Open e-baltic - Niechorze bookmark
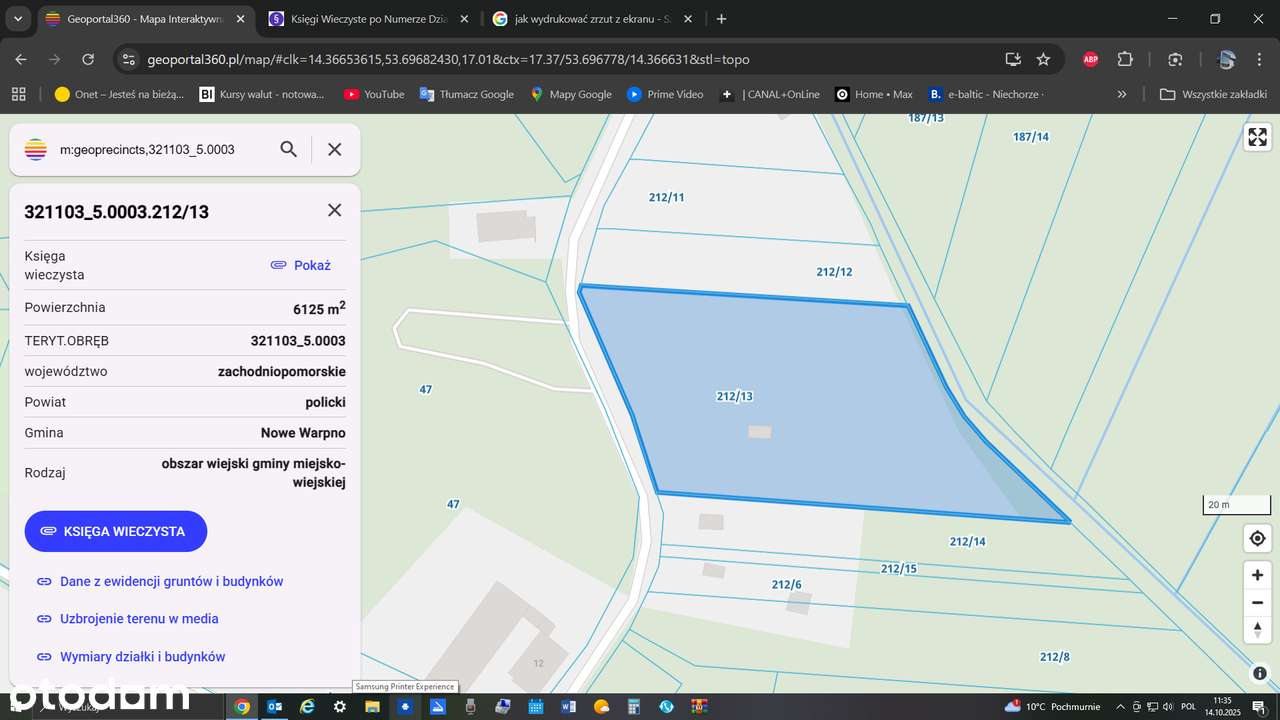Image resolution: width=1280 pixels, height=720 pixels. (986, 94)
